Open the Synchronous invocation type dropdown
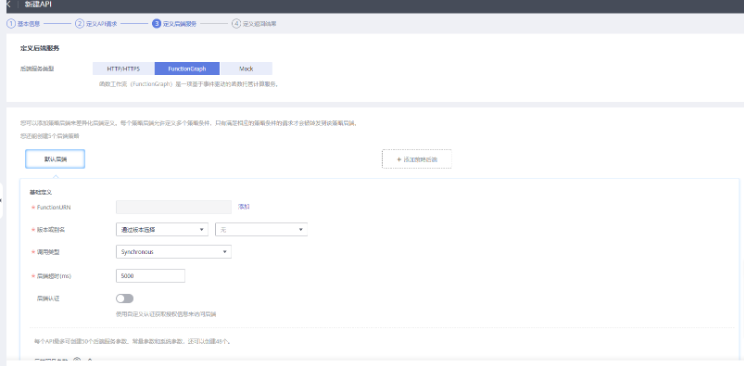744x366 pixels. [174, 252]
